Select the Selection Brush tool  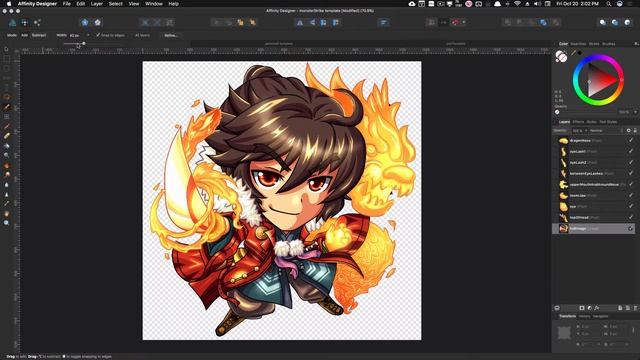(x=7, y=107)
